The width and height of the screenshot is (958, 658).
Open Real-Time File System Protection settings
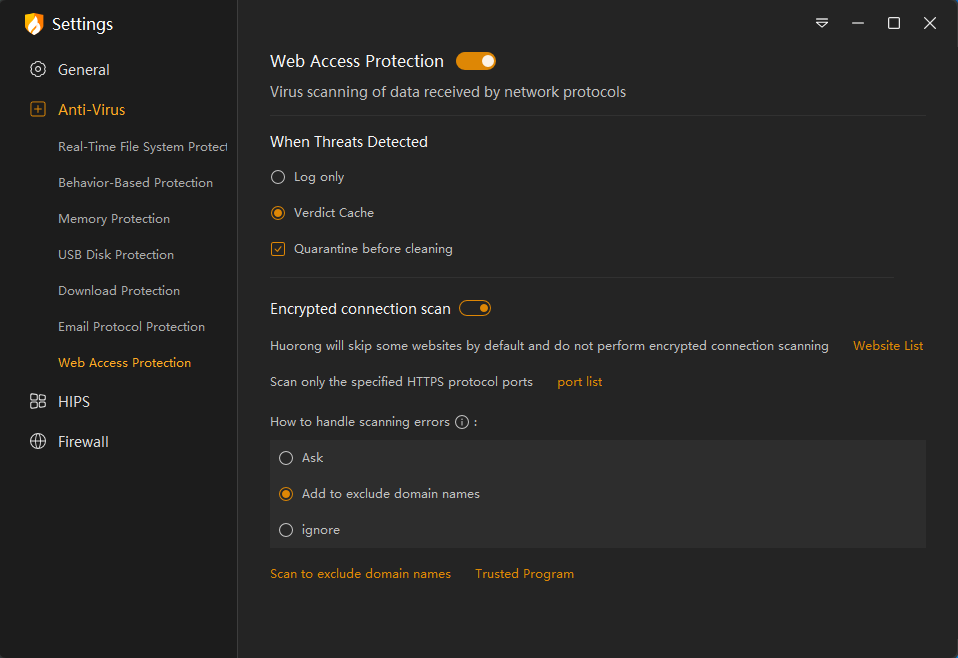(x=142, y=147)
